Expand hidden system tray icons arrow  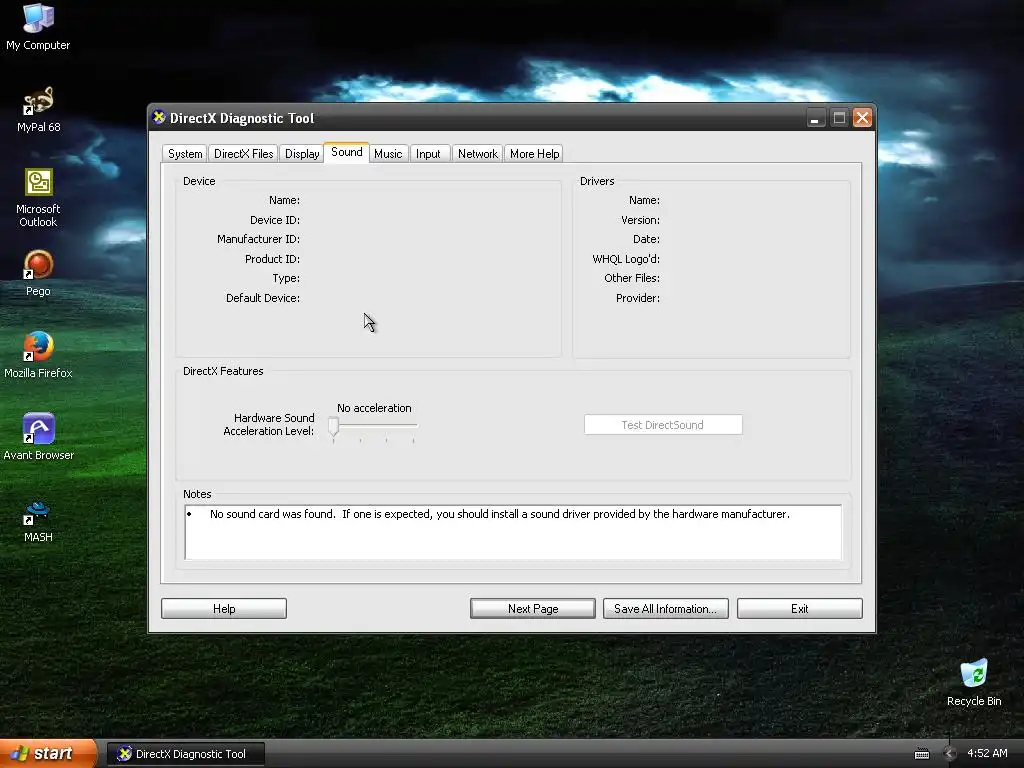pos(950,754)
